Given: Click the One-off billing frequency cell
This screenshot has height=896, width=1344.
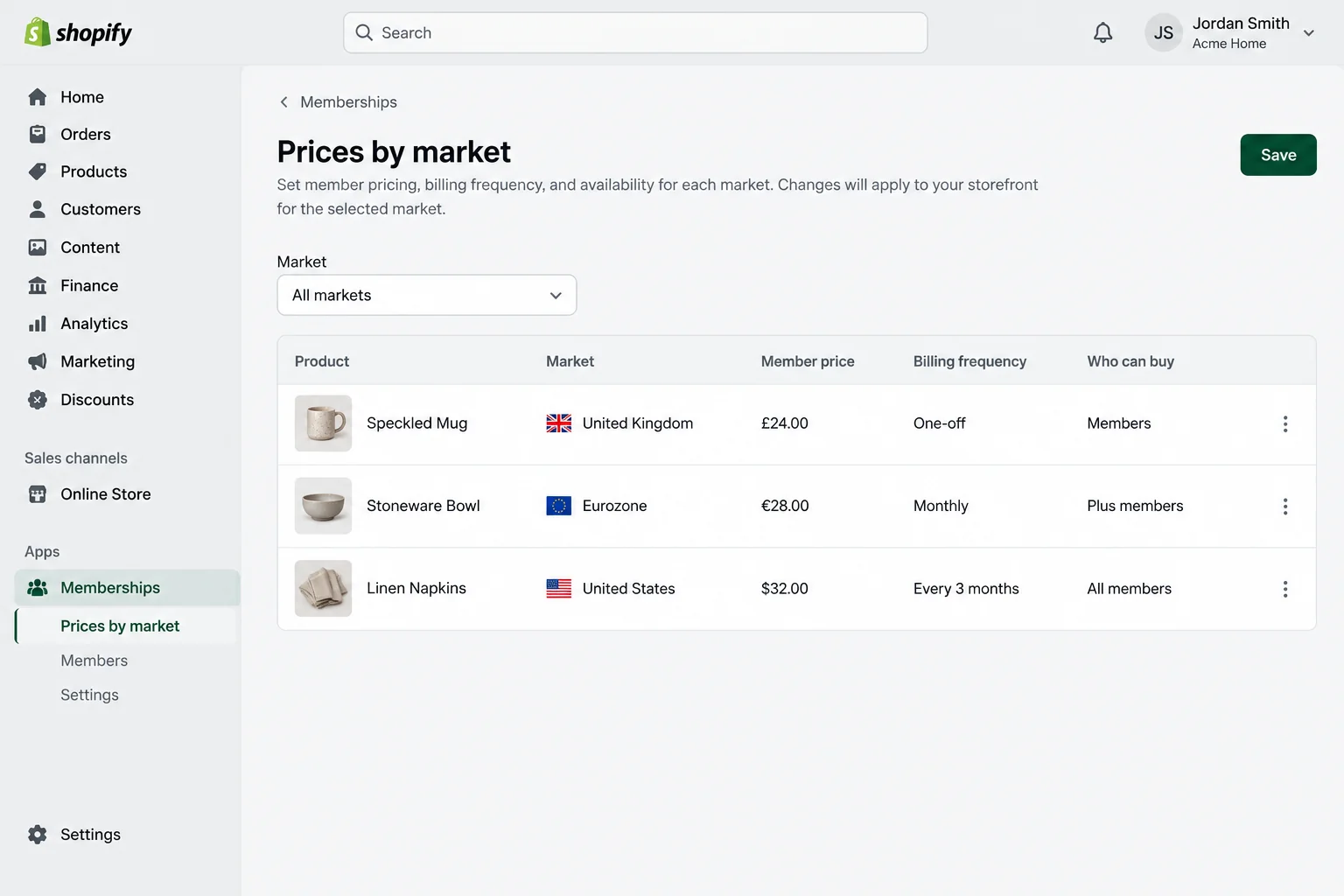Looking at the screenshot, I should (x=940, y=423).
